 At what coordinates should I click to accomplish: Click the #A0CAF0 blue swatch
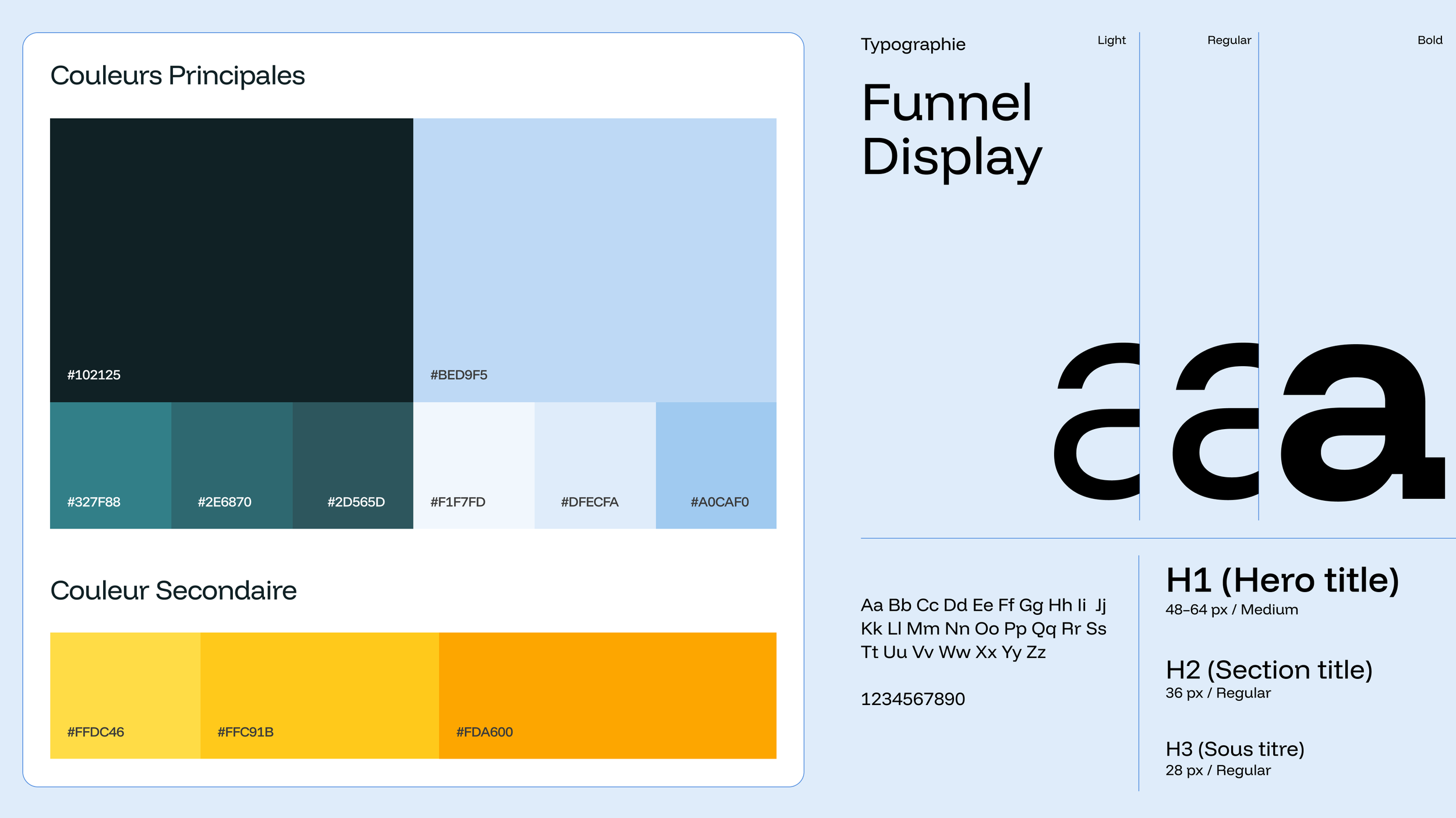click(716, 465)
